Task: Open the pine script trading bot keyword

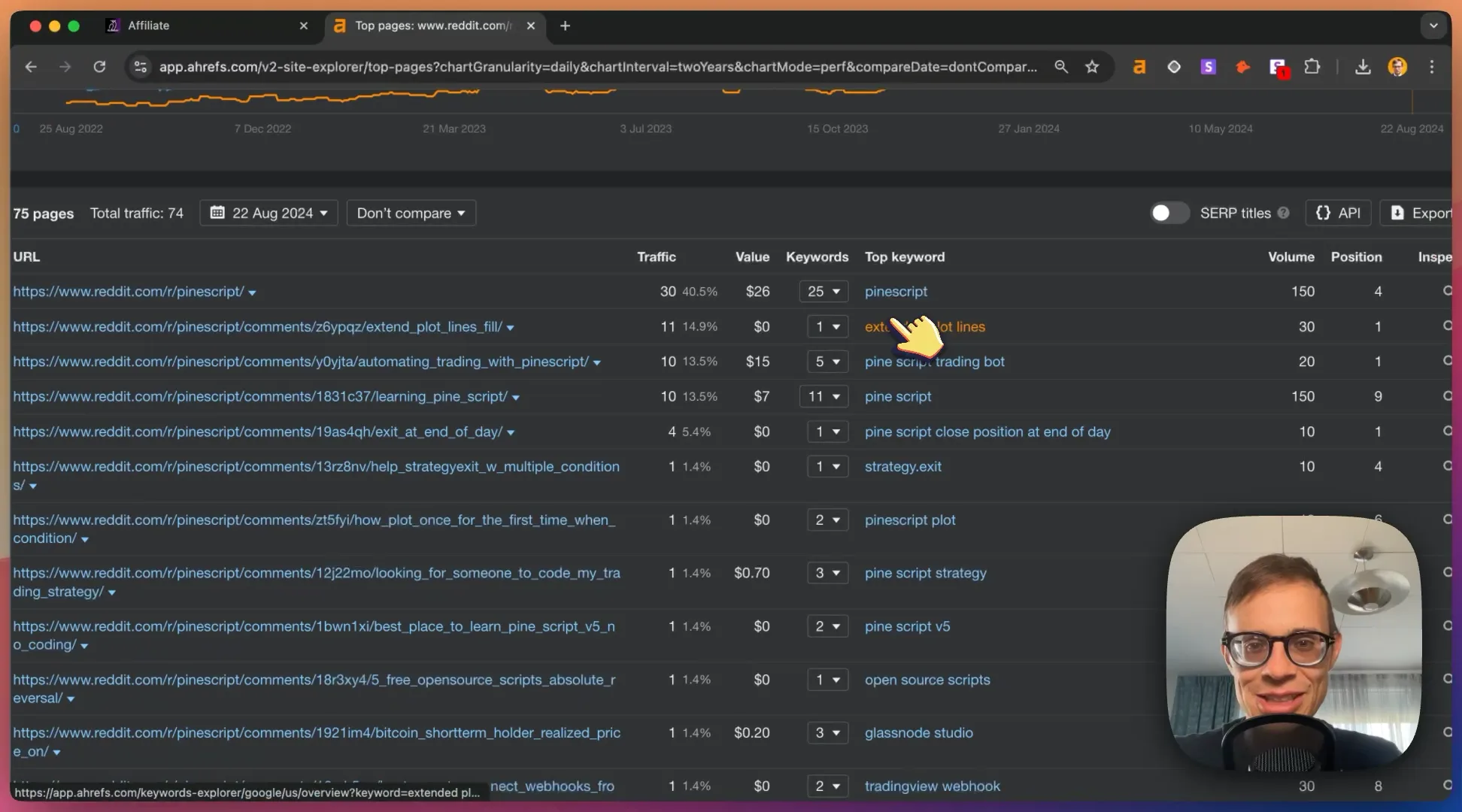Action: coord(934,362)
